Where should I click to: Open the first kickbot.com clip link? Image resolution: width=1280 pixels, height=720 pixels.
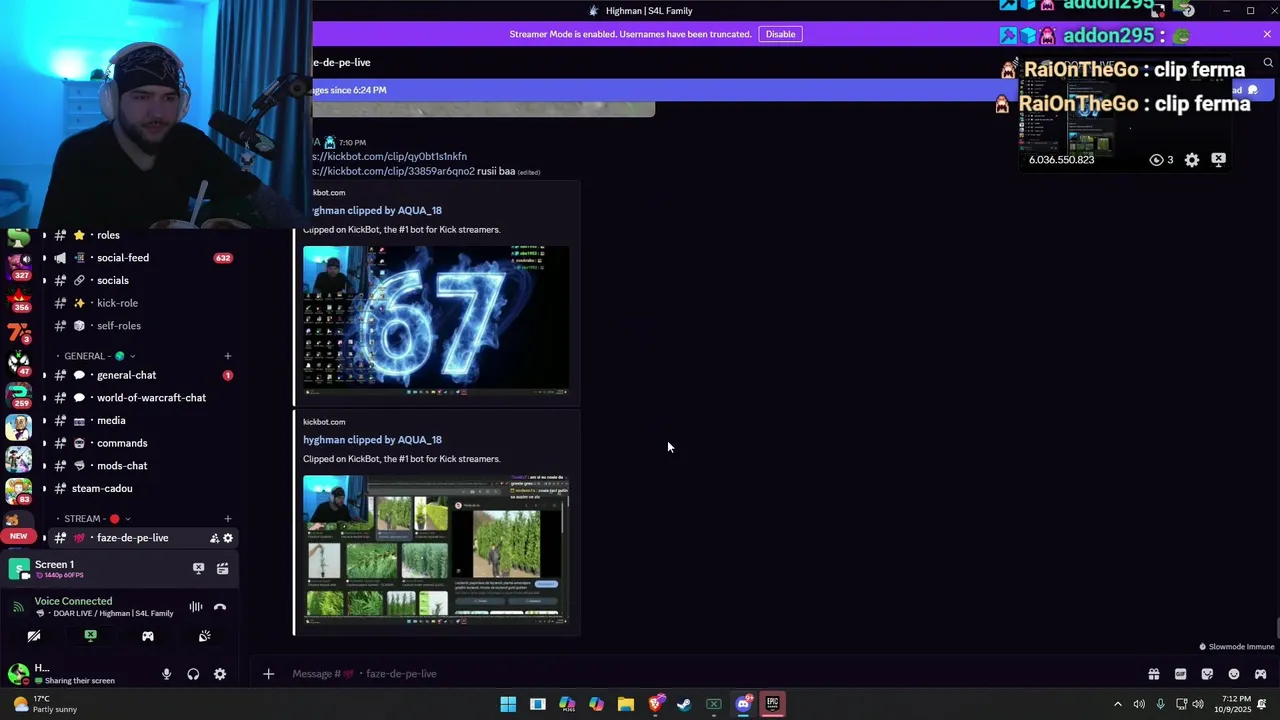390,157
